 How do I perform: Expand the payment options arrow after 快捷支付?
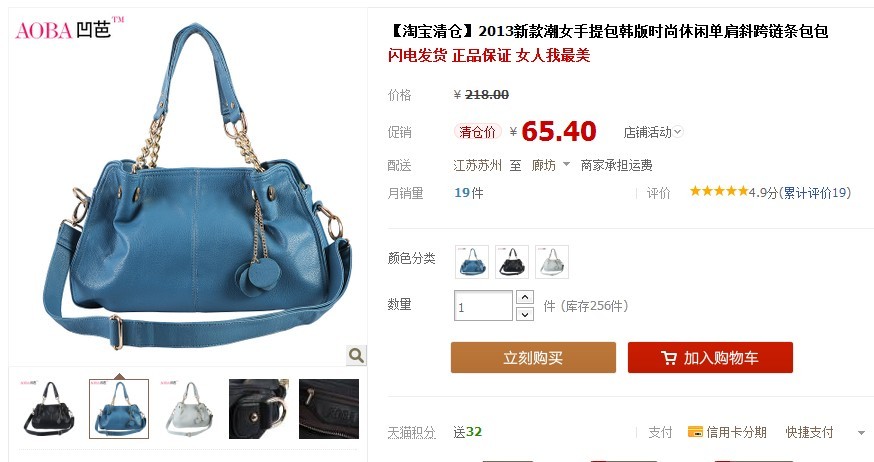pyautogui.click(x=861, y=432)
